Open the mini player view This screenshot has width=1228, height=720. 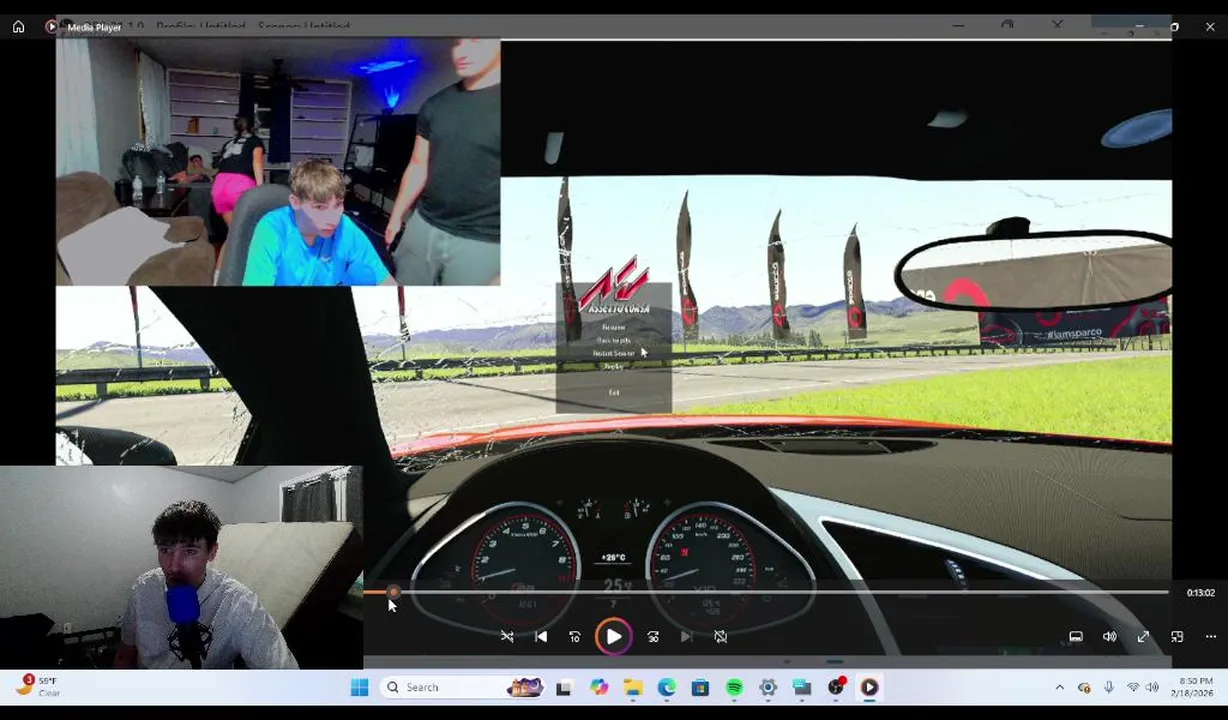(x=1177, y=637)
